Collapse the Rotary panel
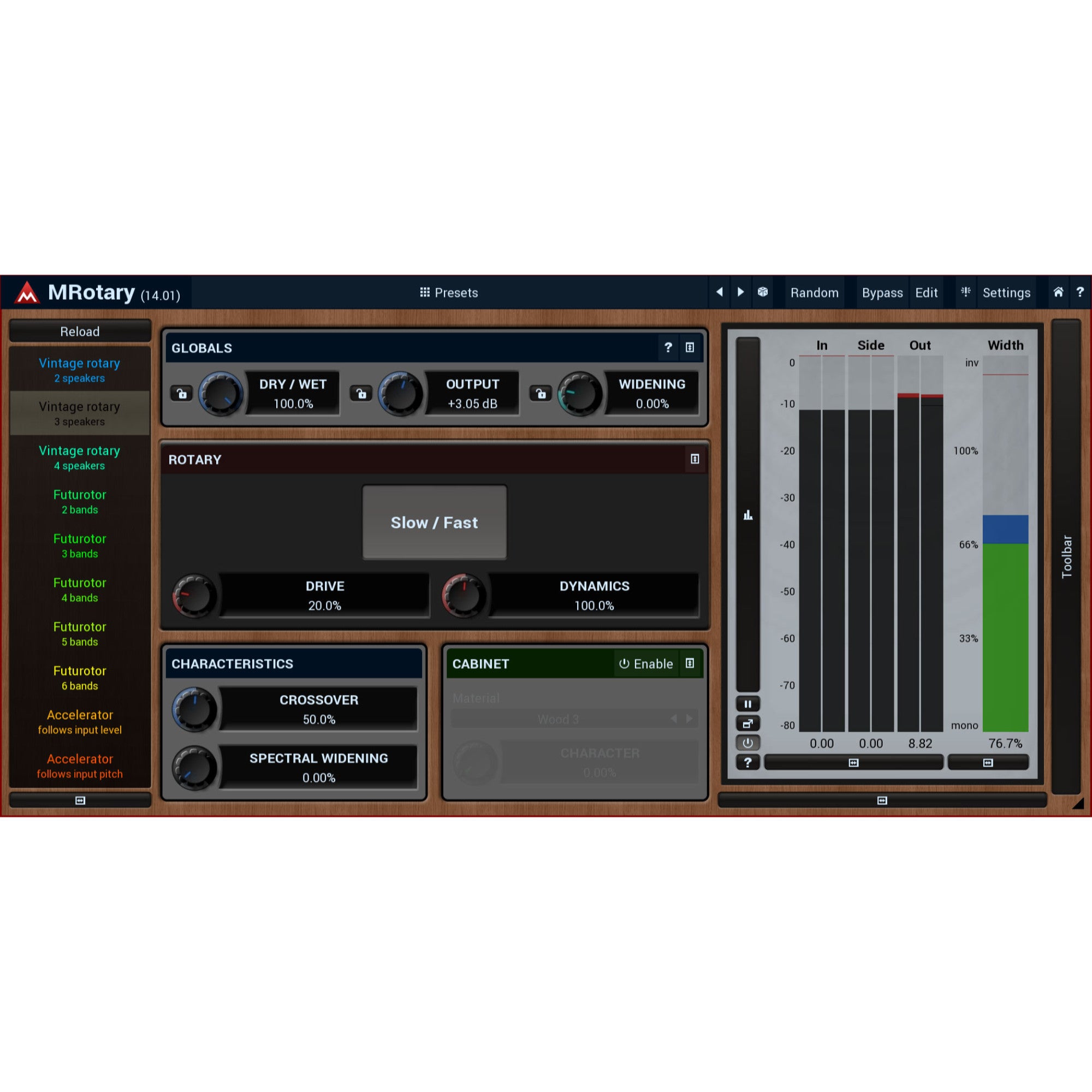 (x=695, y=459)
